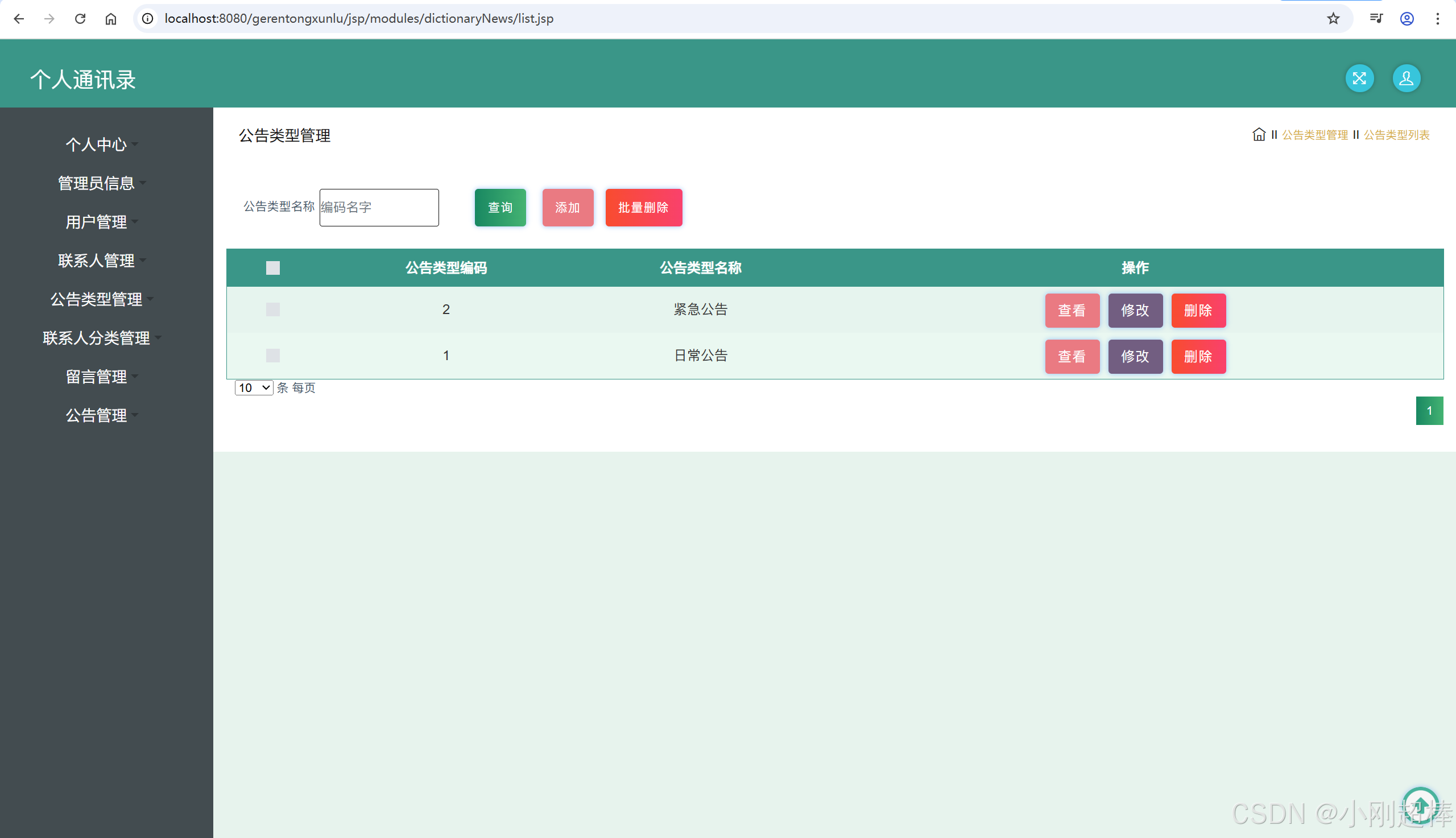Click the scroll-to-top arrow icon
This screenshot has width=1456, height=838.
pyautogui.click(x=1420, y=804)
